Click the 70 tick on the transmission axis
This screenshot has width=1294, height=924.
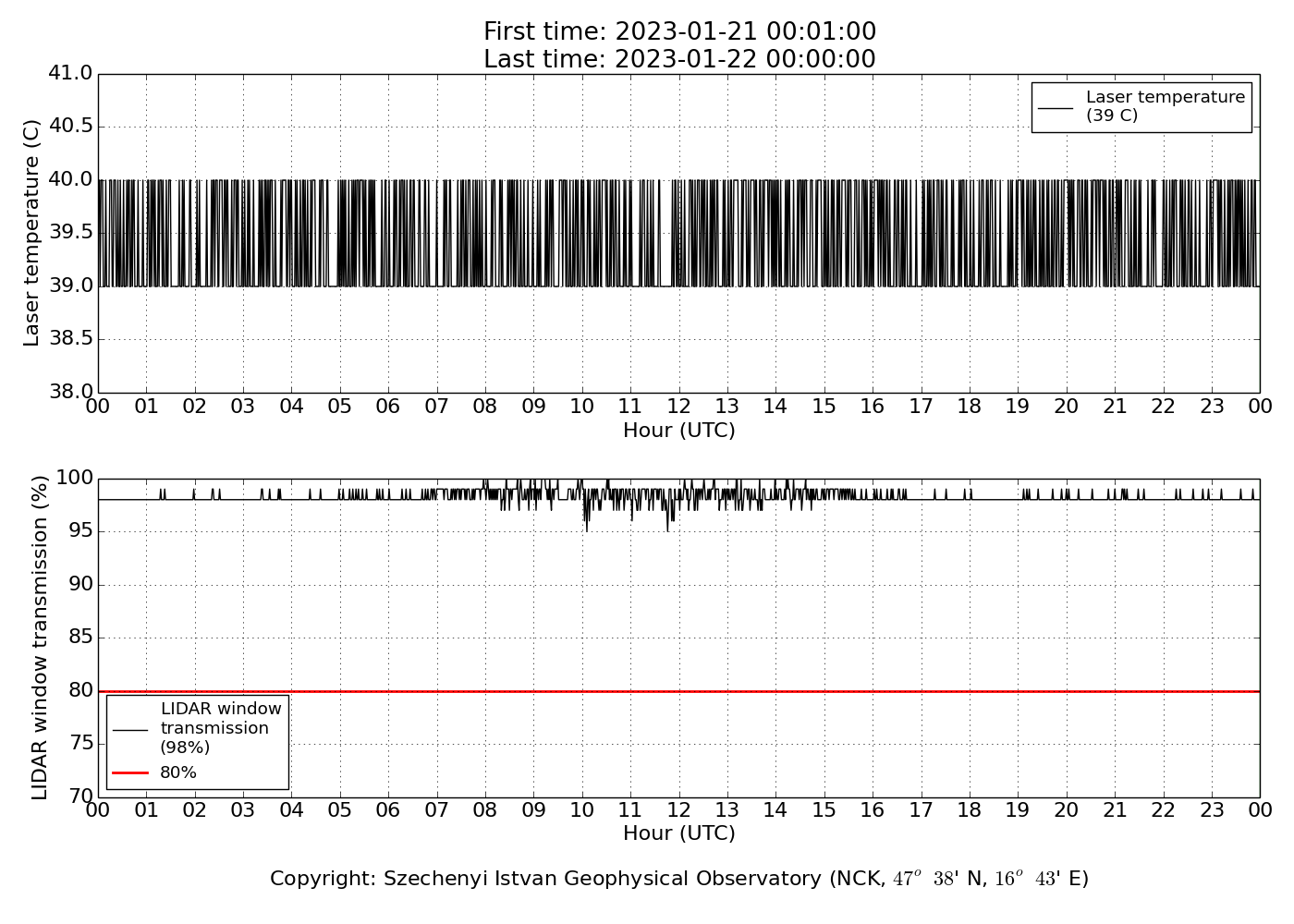point(79,796)
